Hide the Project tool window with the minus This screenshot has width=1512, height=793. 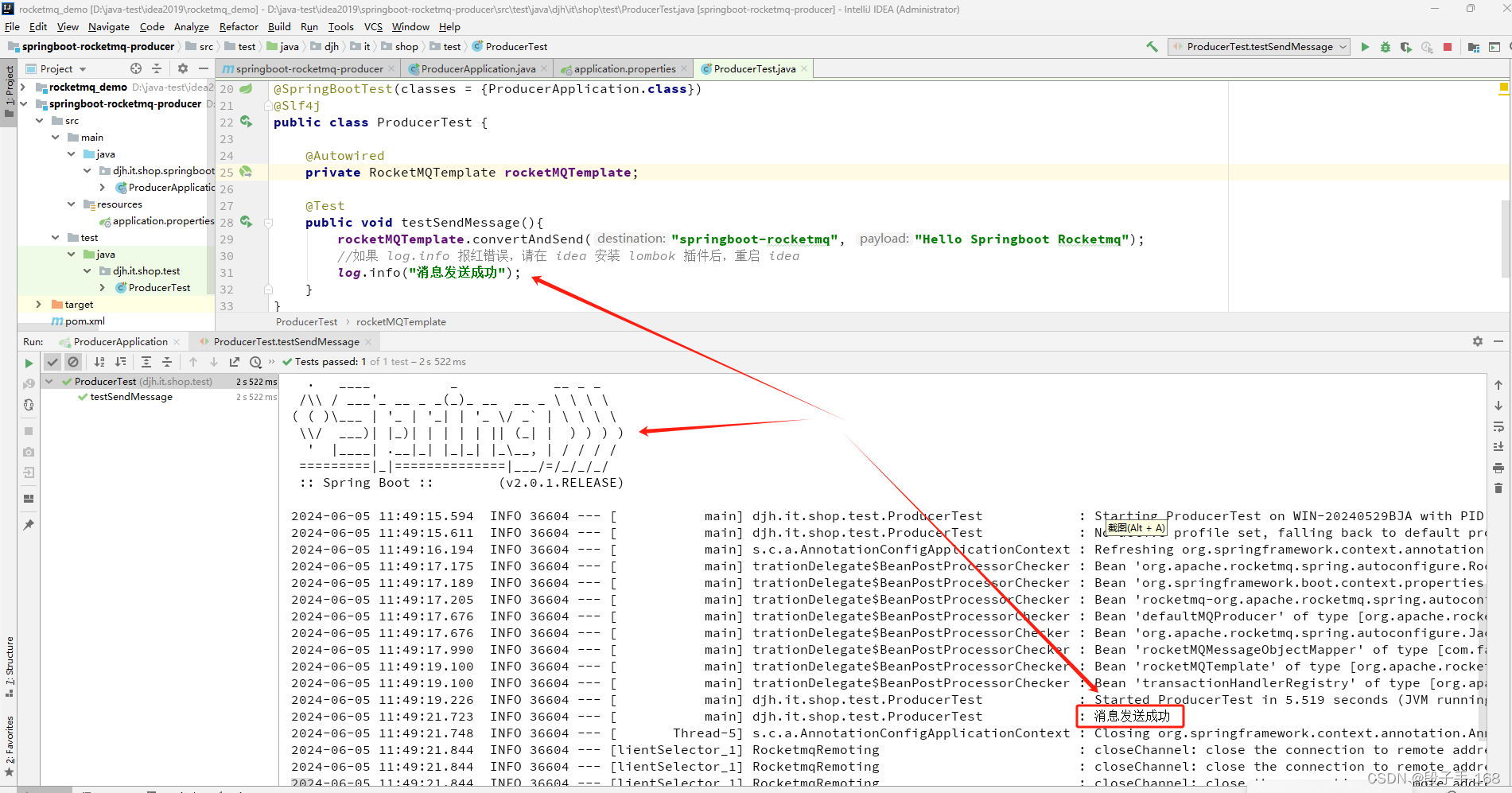pos(204,68)
